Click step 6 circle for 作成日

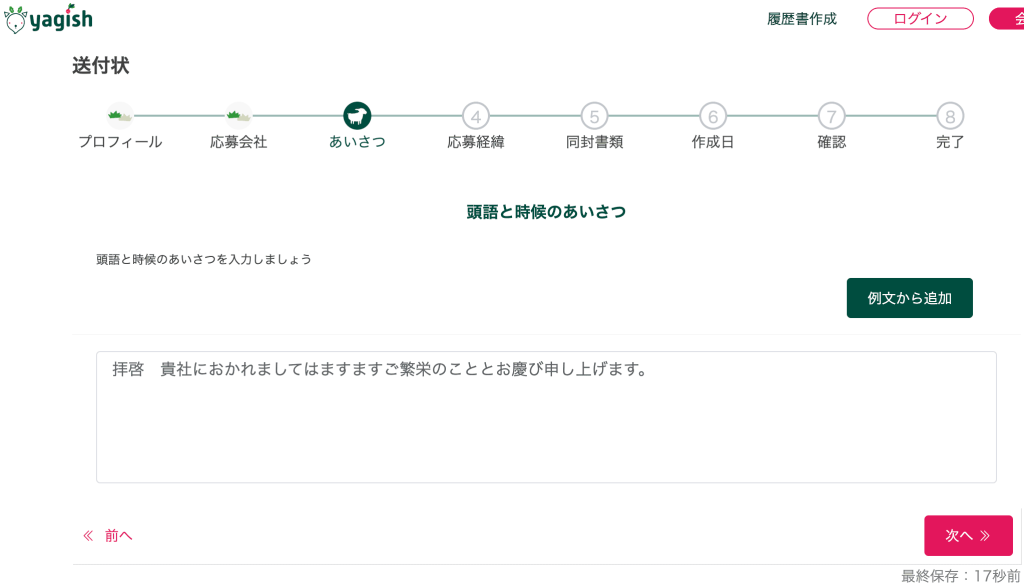(713, 116)
